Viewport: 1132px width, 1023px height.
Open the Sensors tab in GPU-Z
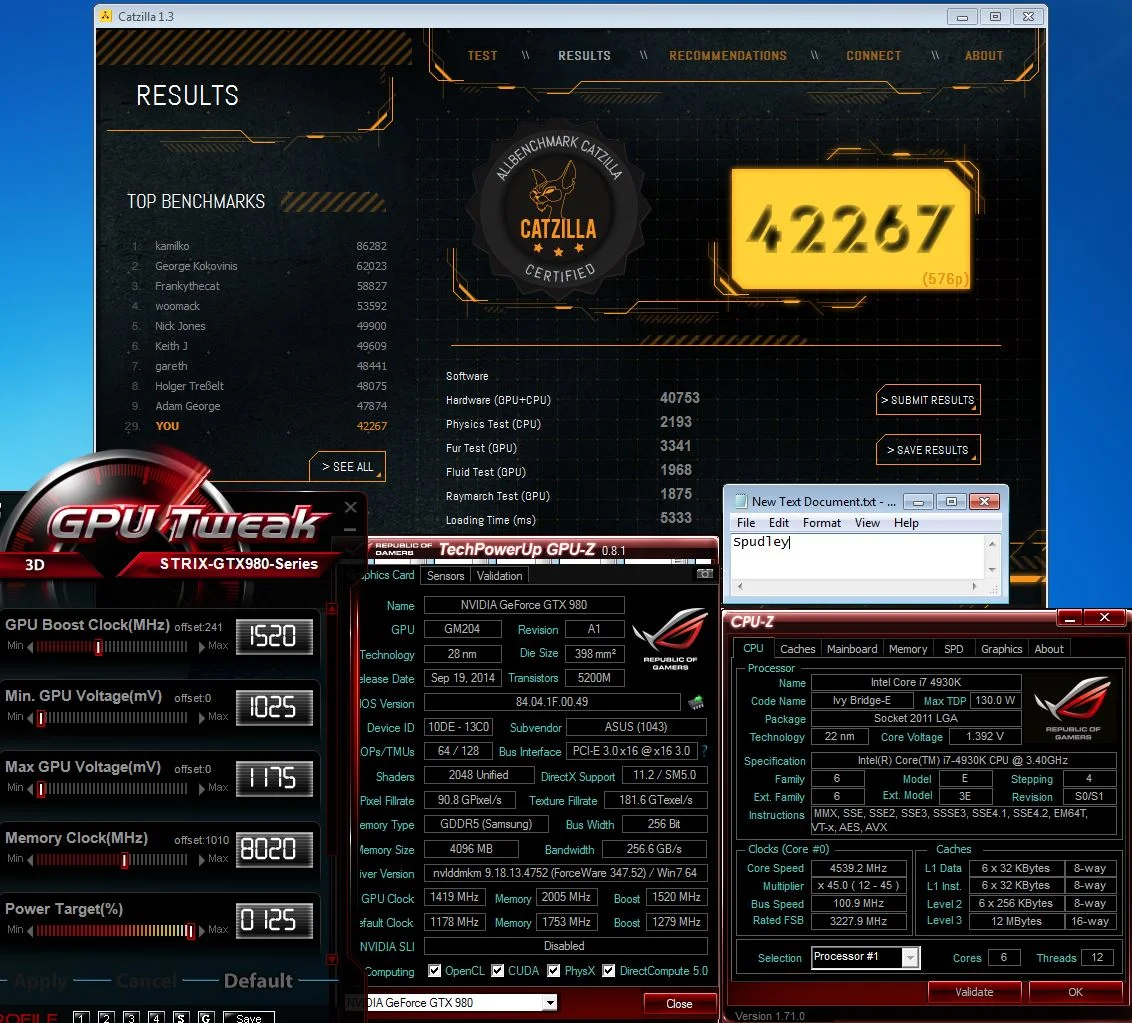tap(445, 575)
